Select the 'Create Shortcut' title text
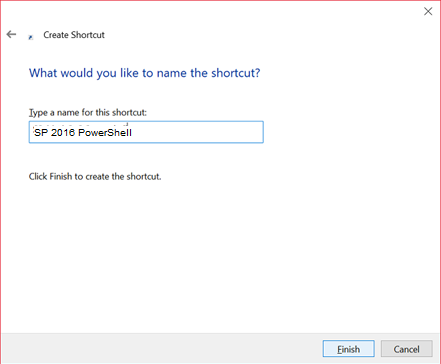This screenshot has height=364, width=441. tap(74, 35)
